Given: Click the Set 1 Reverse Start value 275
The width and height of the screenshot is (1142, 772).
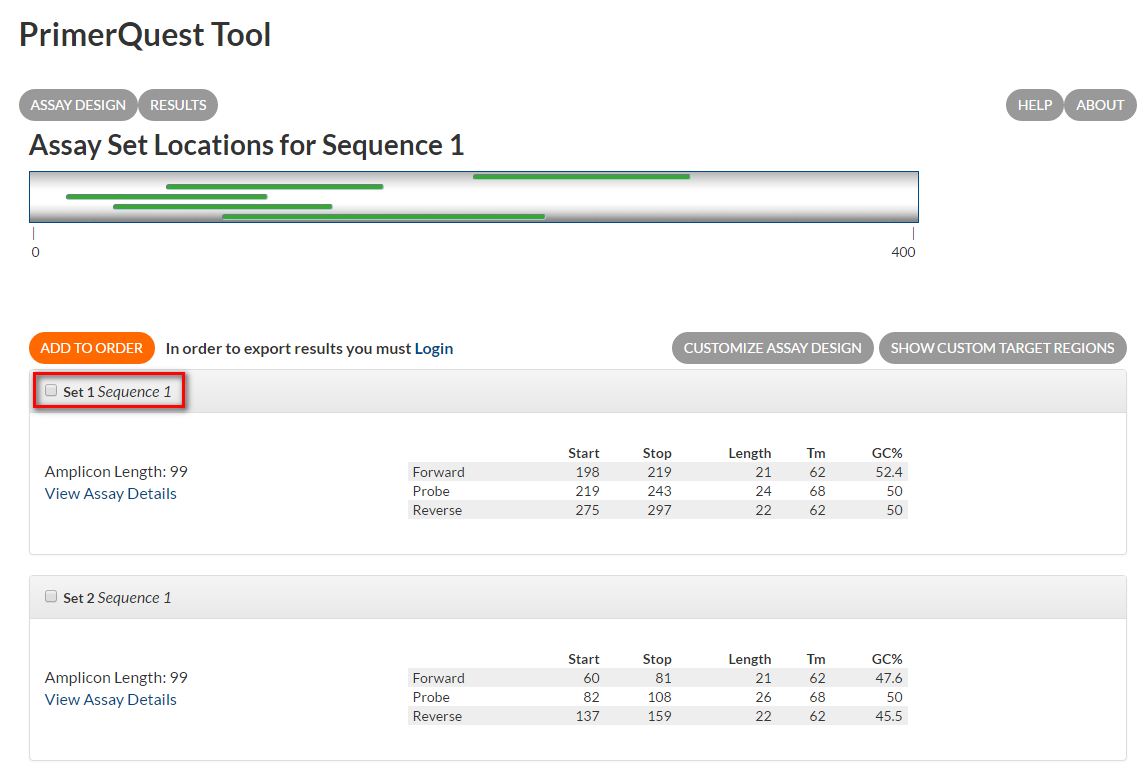Looking at the screenshot, I should (x=588, y=510).
